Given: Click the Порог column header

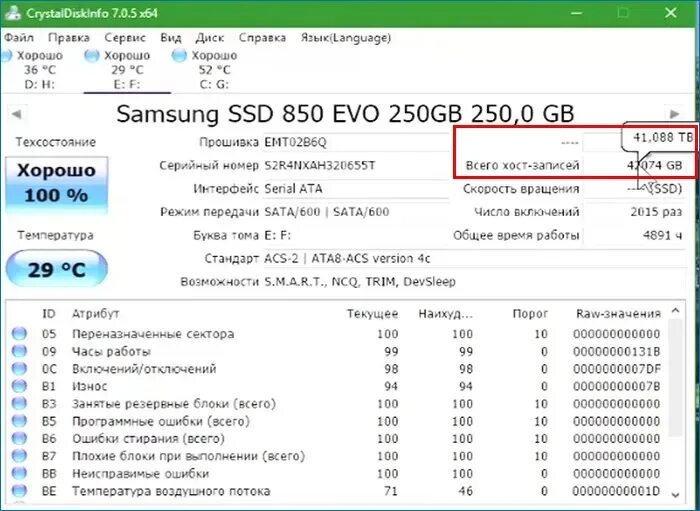Looking at the screenshot, I should coord(530,314).
